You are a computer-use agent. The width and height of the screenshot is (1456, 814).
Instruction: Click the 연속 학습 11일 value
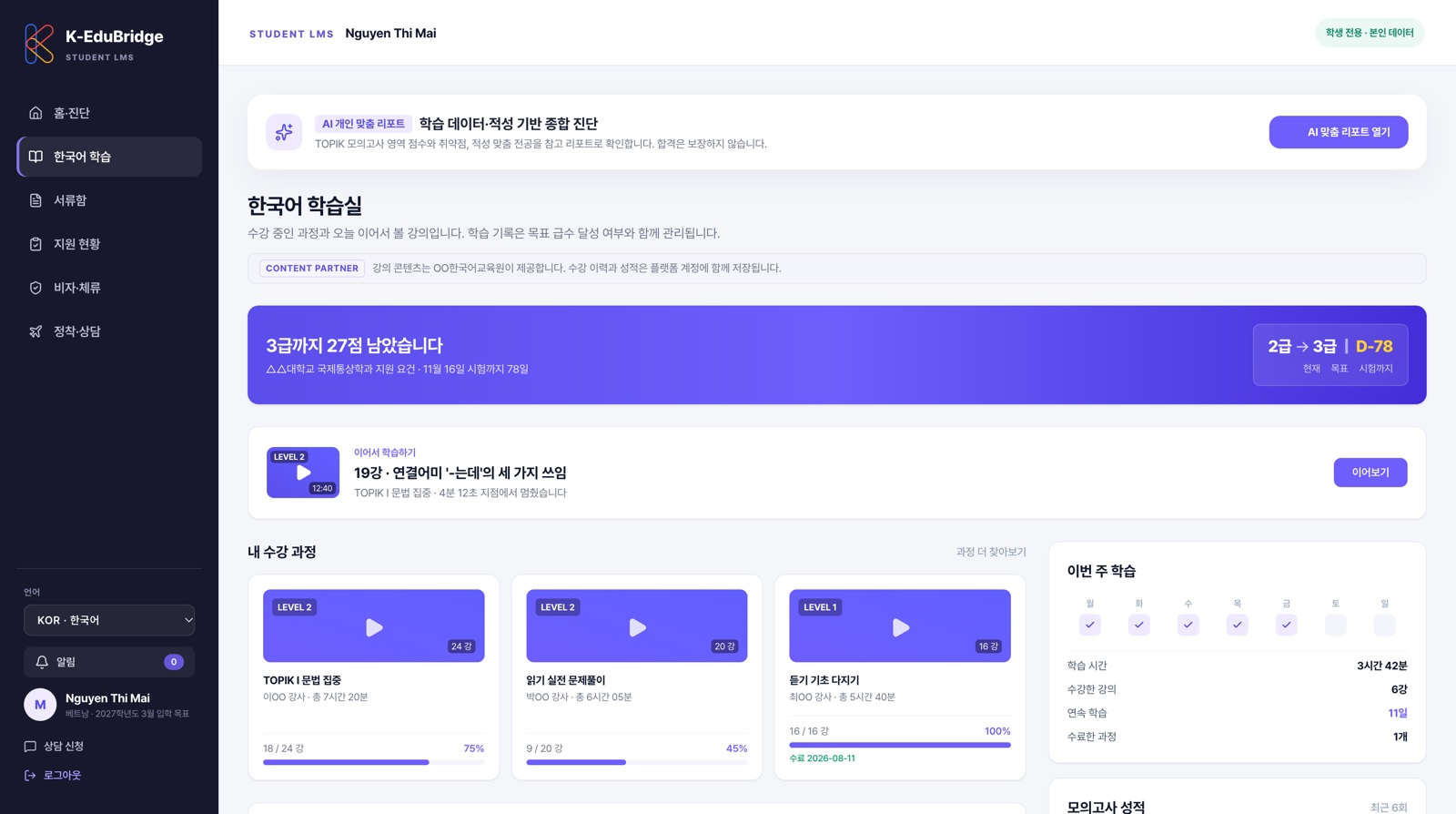(1398, 713)
